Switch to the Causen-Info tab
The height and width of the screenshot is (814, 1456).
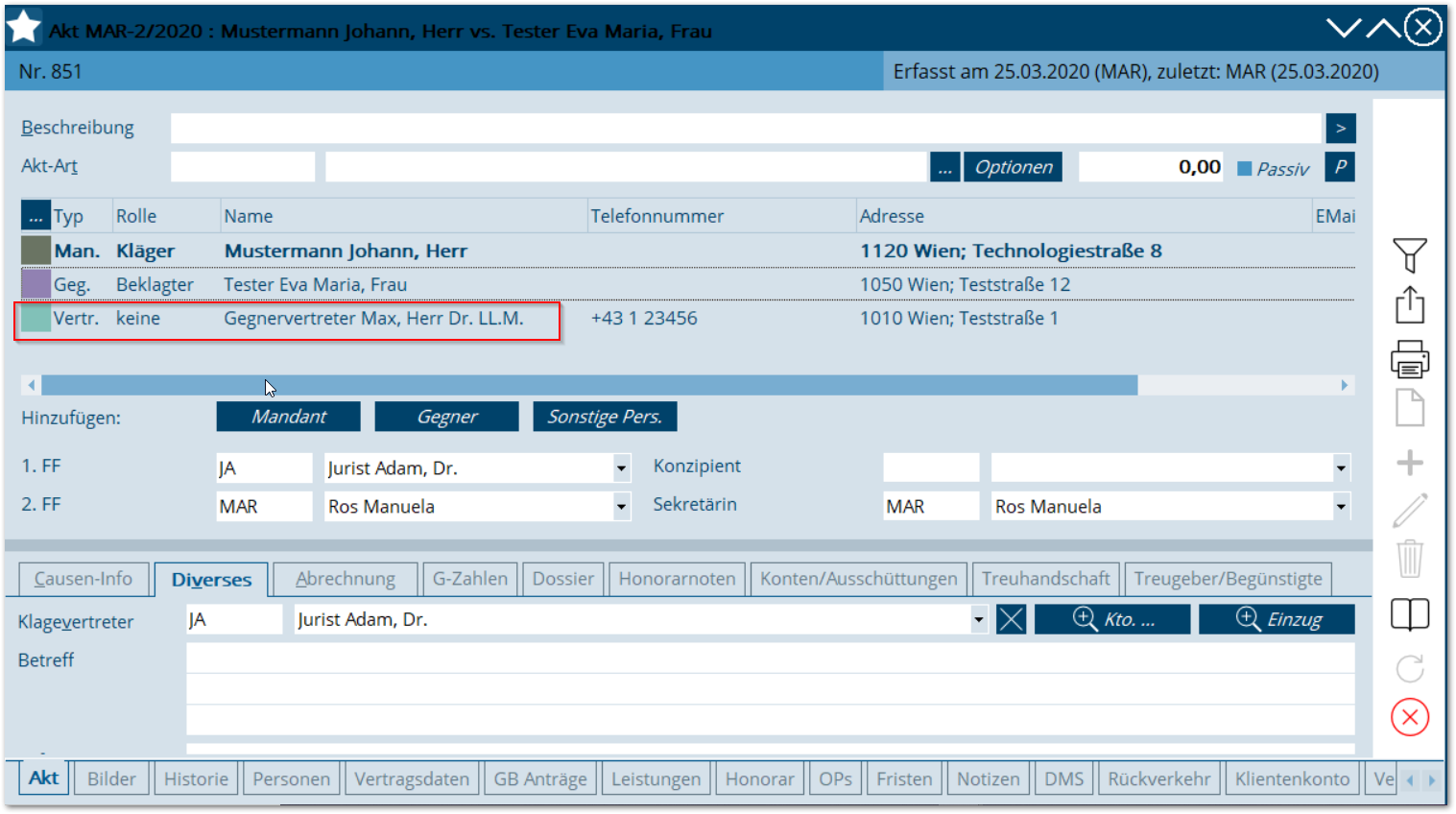pos(84,579)
